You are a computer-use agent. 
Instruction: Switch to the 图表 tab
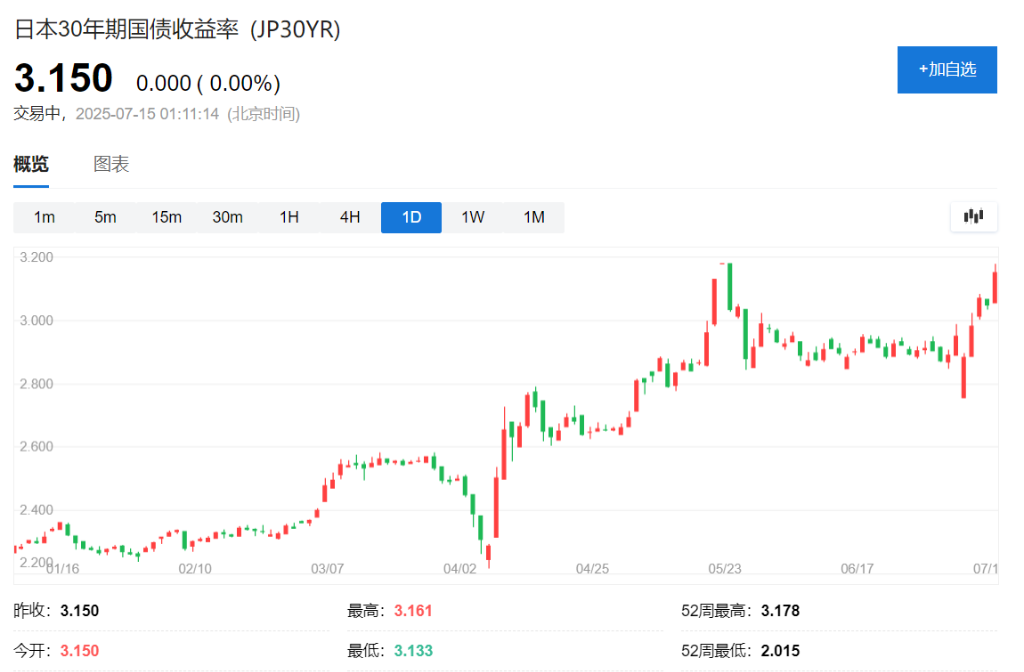(x=110, y=164)
